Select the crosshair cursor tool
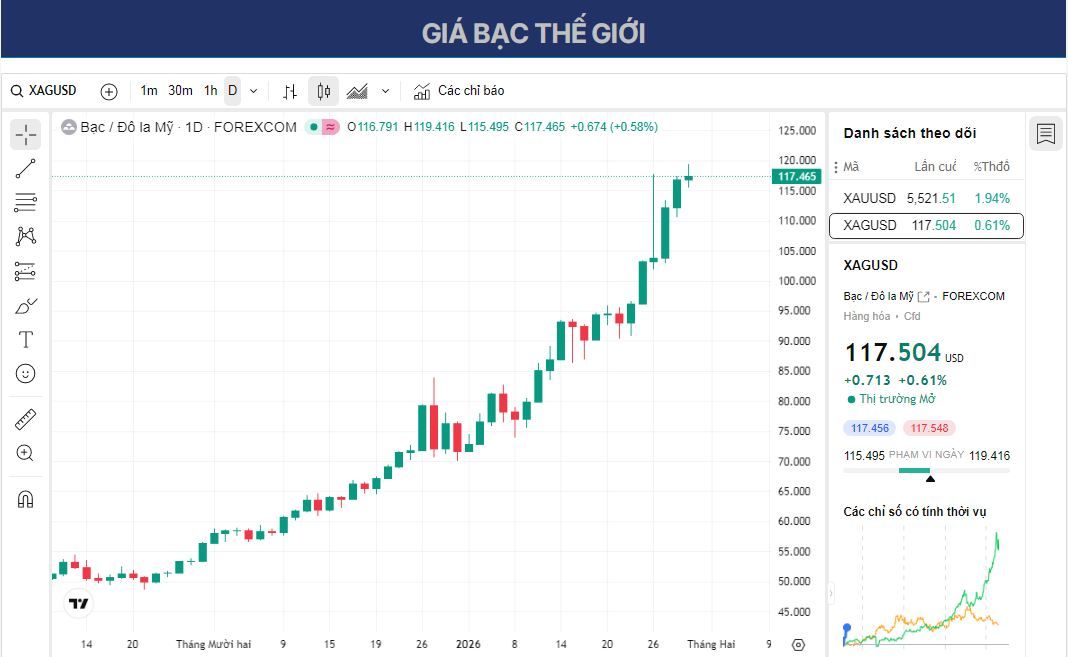 tap(25, 135)
